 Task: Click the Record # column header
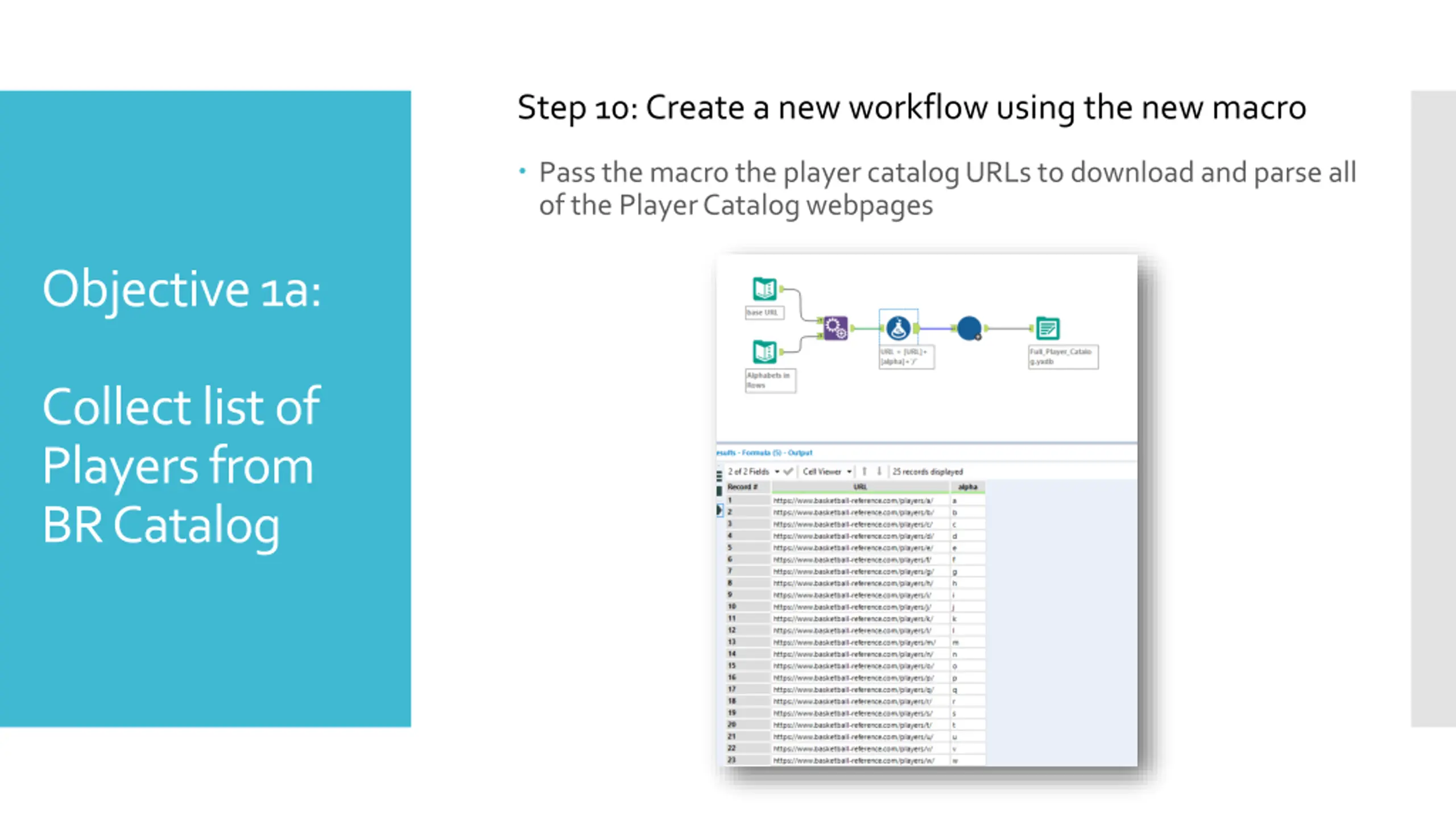coord(748,487)
